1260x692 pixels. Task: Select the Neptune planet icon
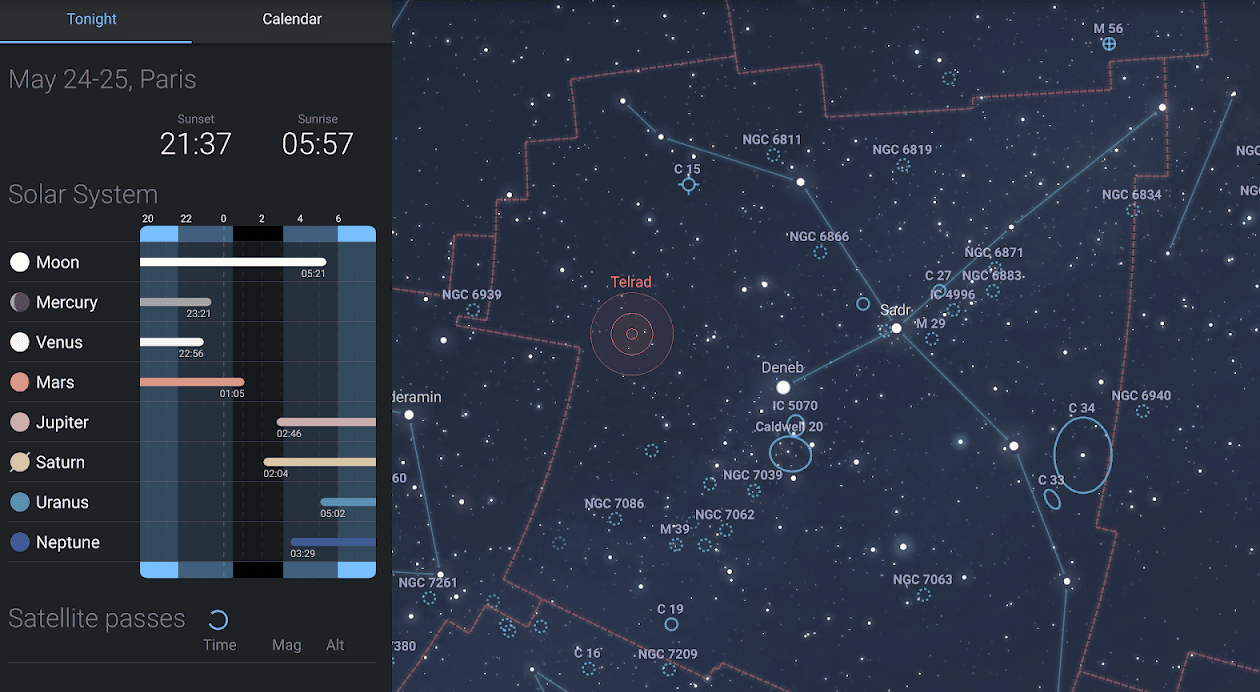click(x=19, y=542)
